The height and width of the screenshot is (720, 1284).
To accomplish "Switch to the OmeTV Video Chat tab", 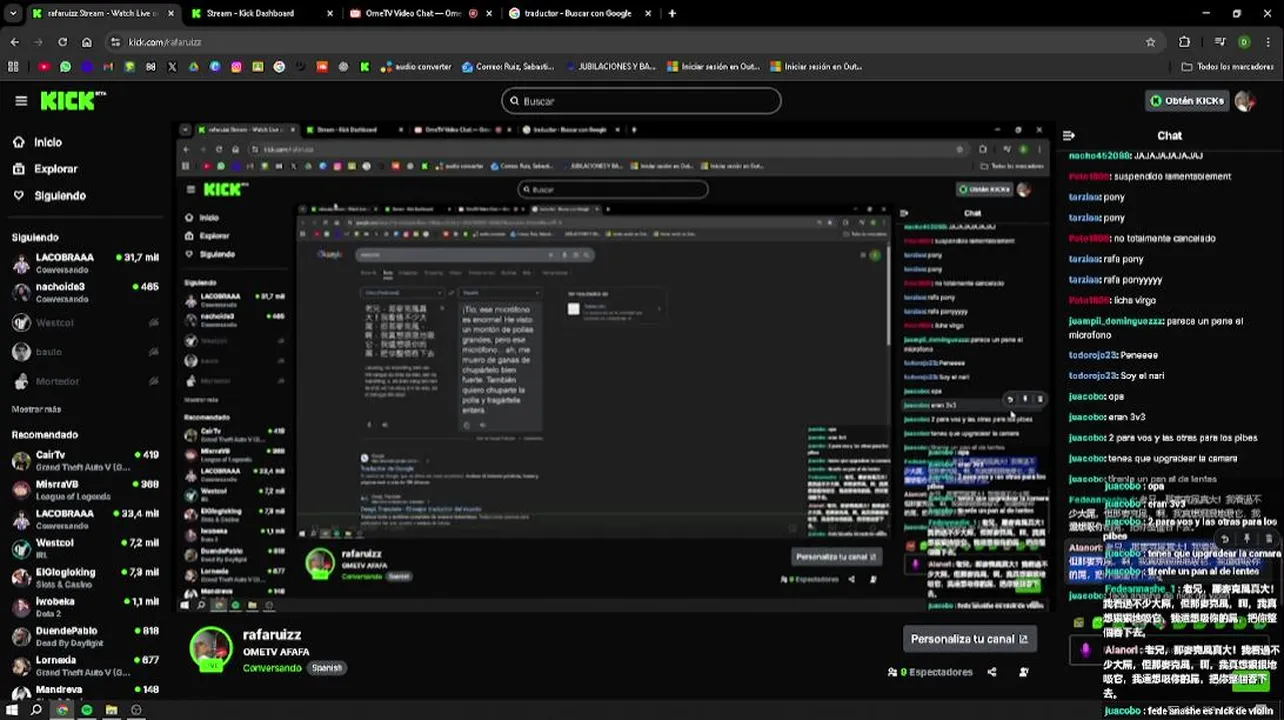I will click(x=421, y=13).
